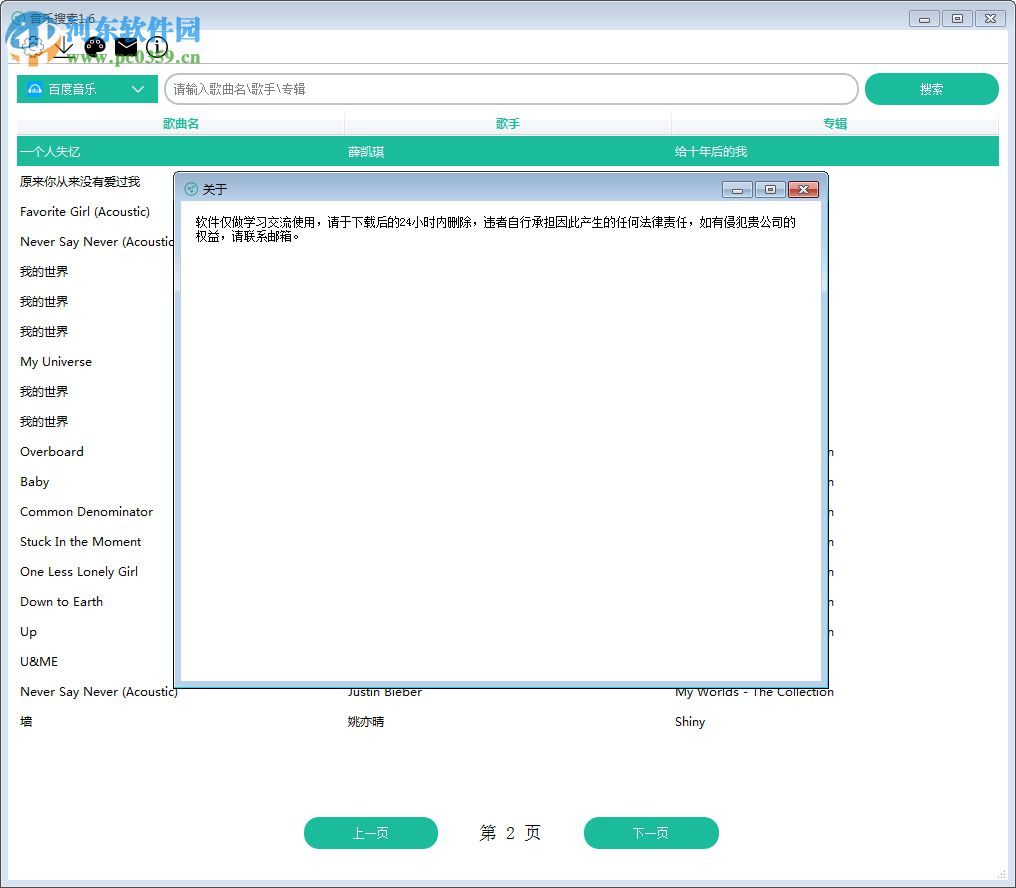Open the settings gear icon in the toolbar
This screenshot has width=1016, height=888.
pyautogui.click(x=33, y=46)
